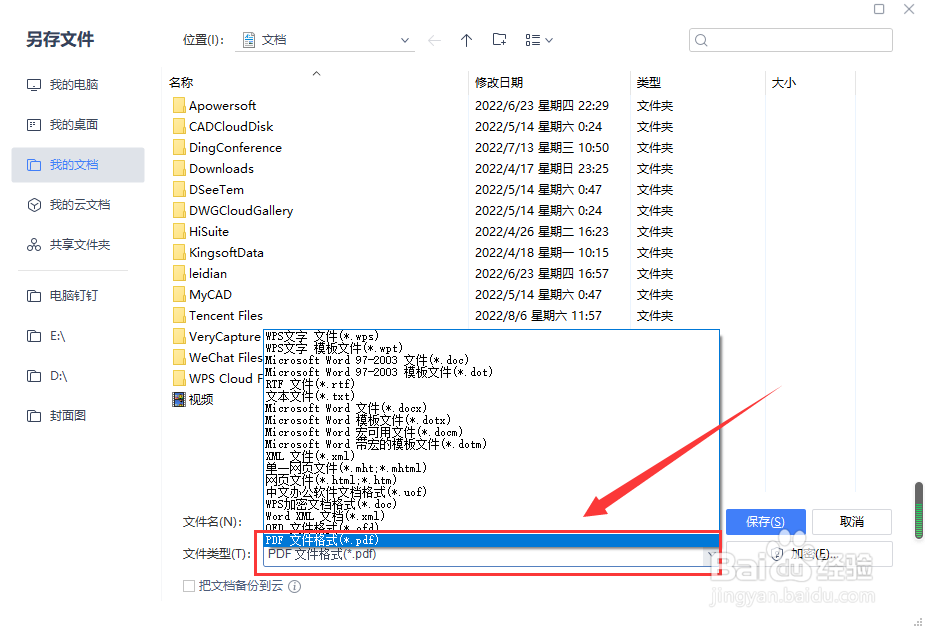Click the document icon in location bar

point(248,40)
